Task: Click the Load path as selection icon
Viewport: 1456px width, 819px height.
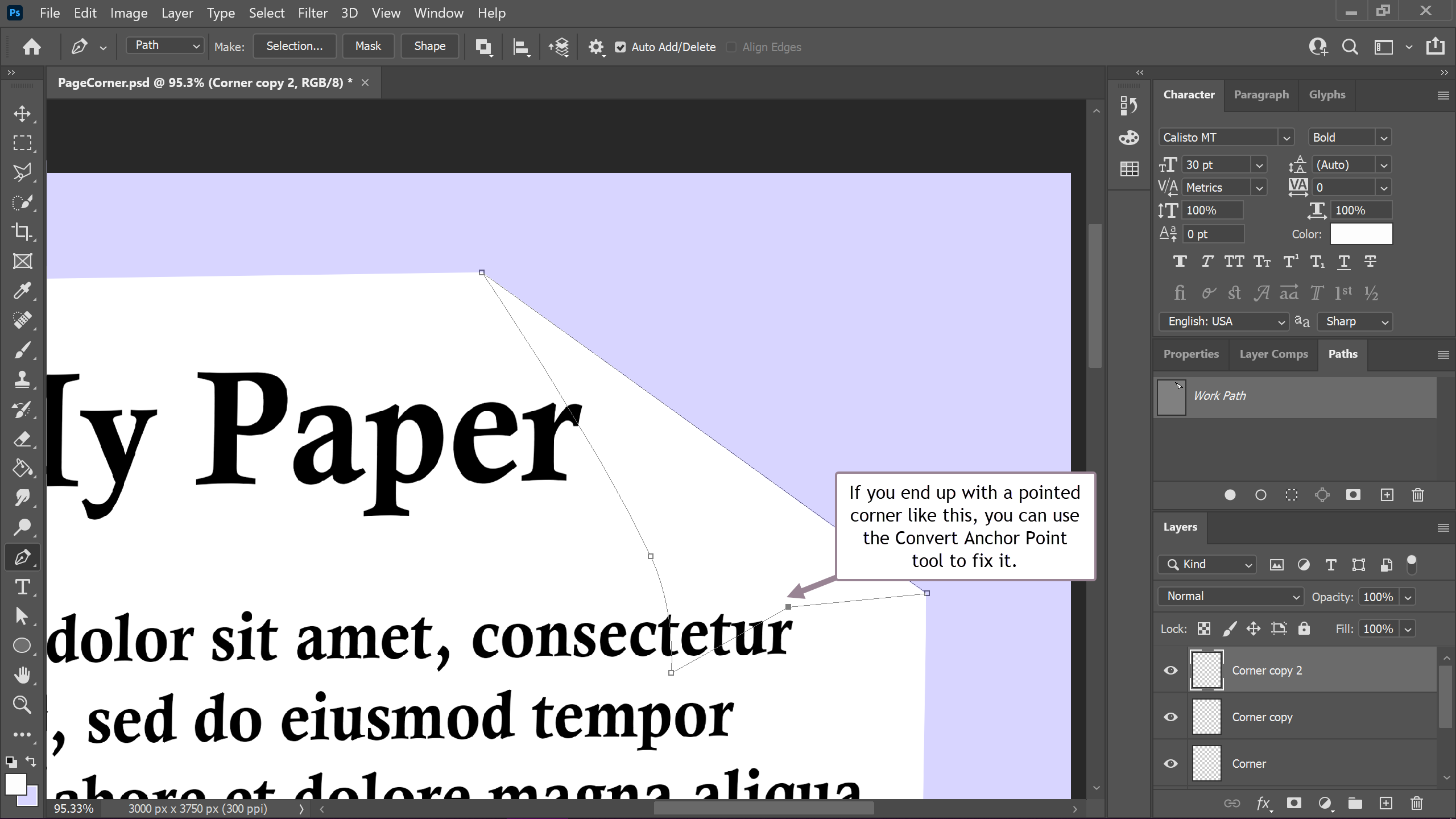Action: click(1291, 495)
